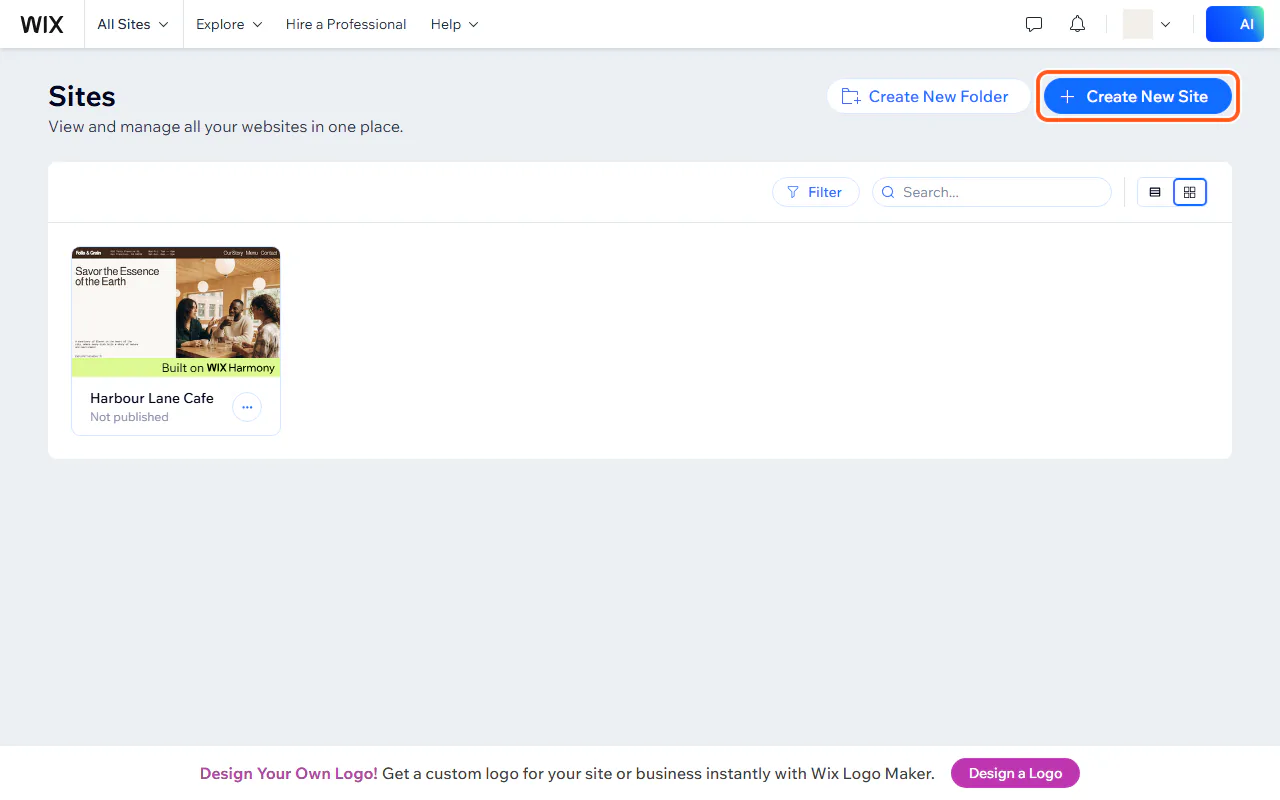Open the chat messages icon
Screen dimensions: 1280x800
(x=1034, y=24)
